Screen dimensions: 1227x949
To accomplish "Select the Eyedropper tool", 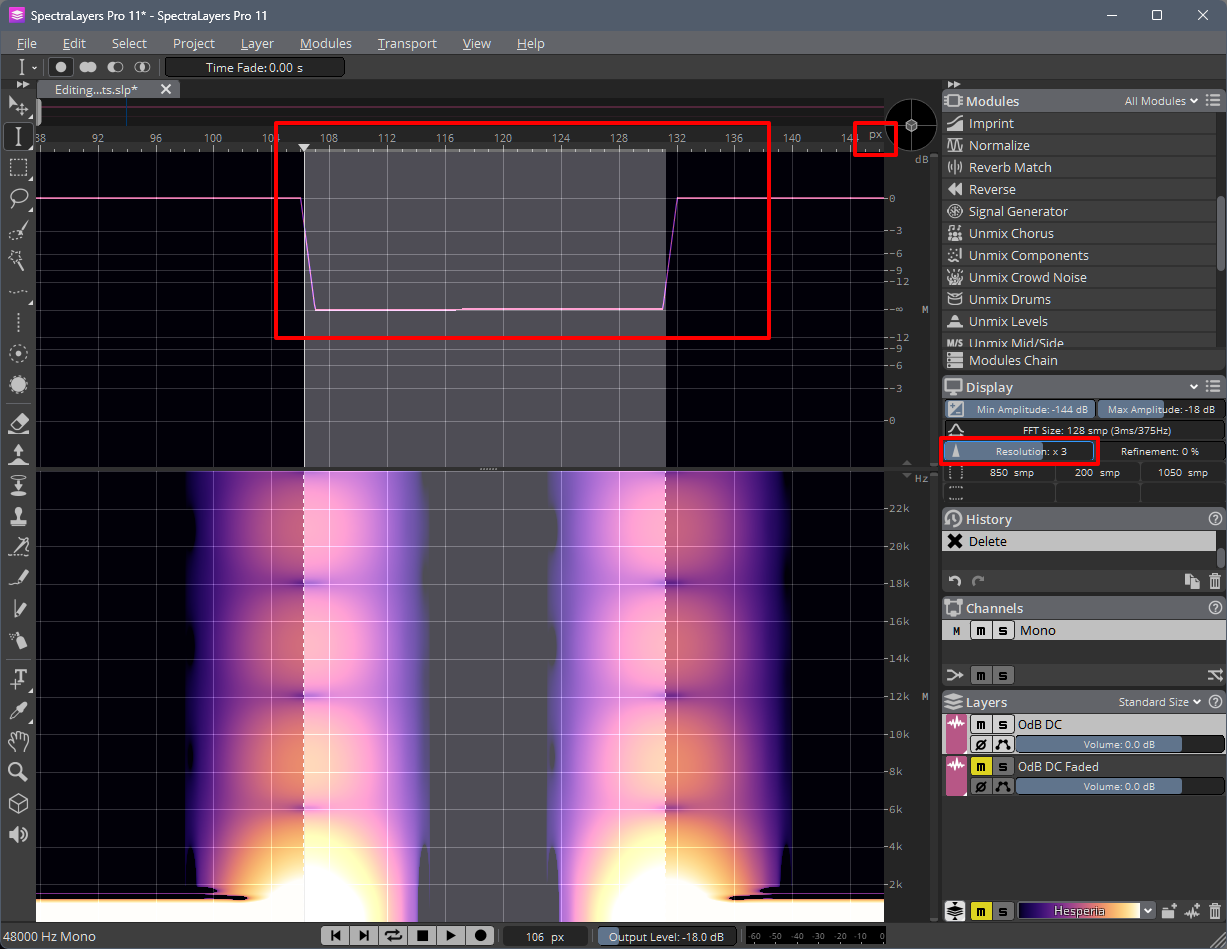I will click(18, 710).
